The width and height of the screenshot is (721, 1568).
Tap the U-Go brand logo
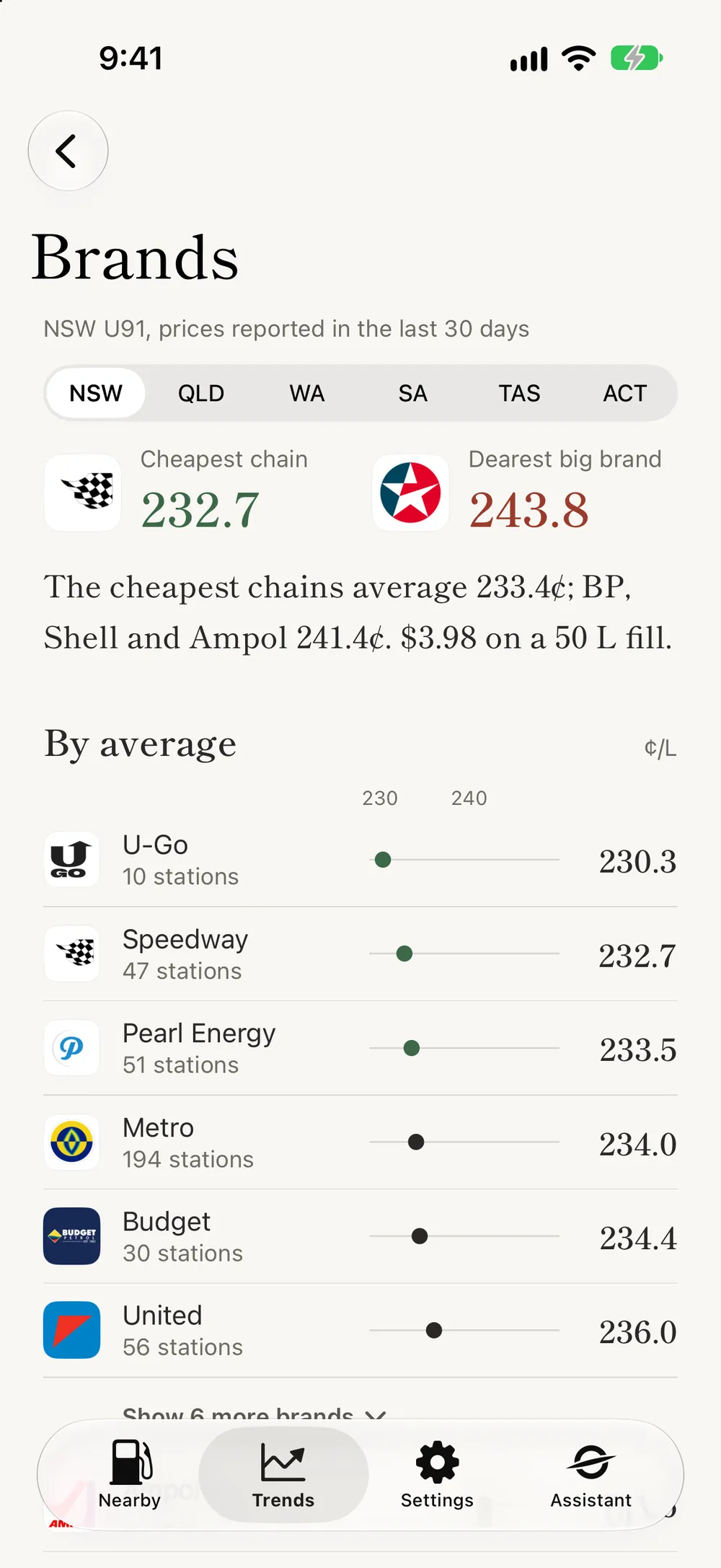[71, 860]
